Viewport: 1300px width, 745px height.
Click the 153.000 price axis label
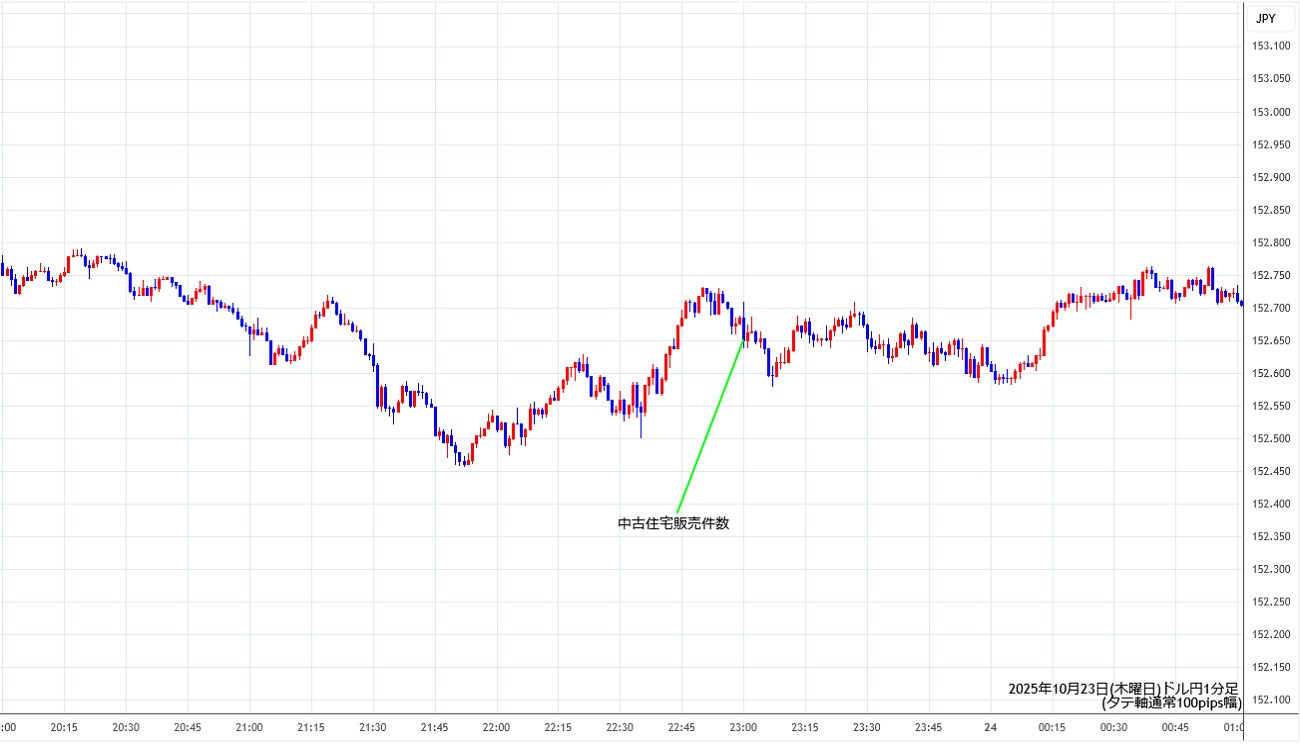(x=1270, y=112)
